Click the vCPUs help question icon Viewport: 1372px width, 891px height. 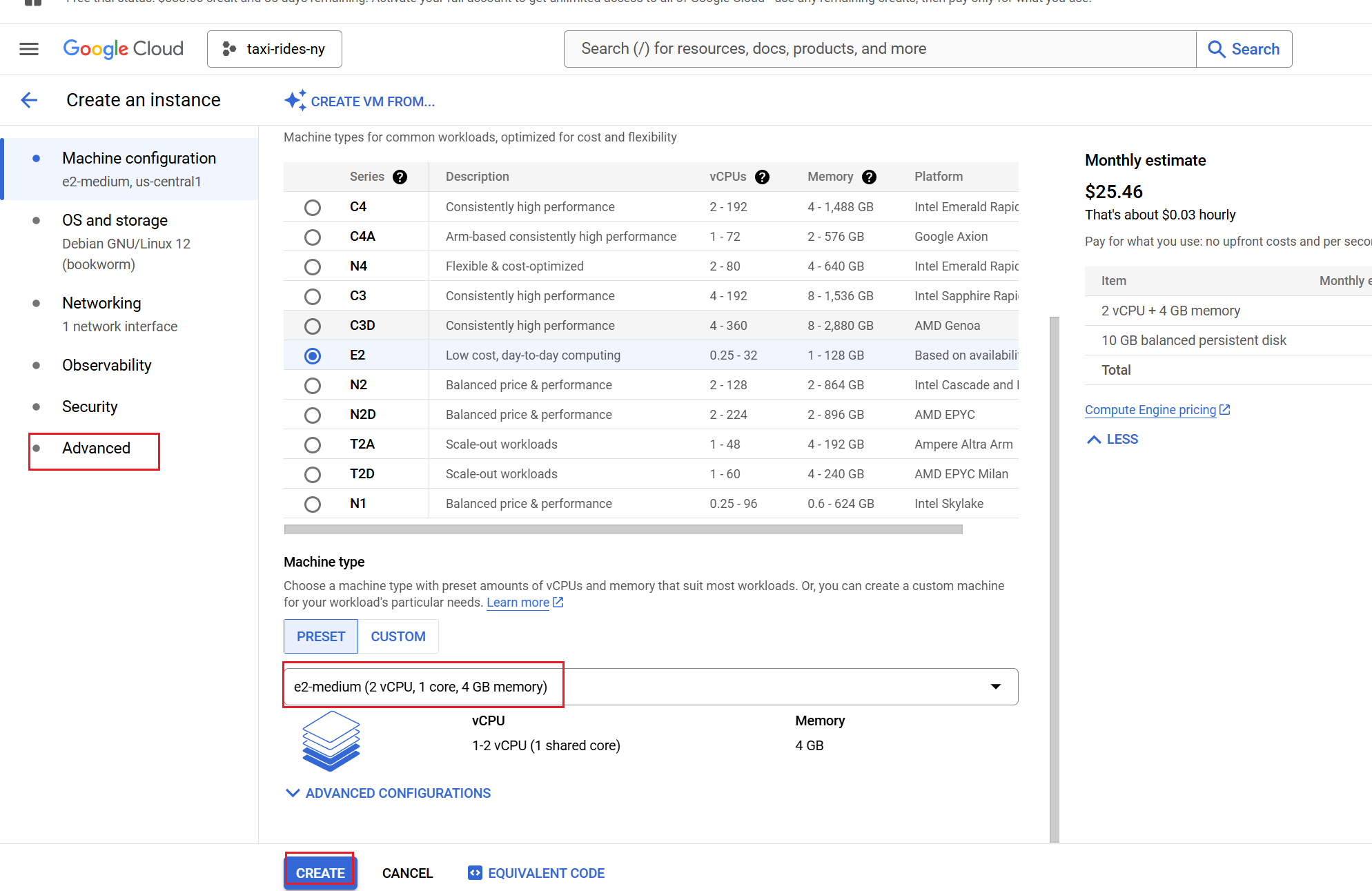pos(762,177)
